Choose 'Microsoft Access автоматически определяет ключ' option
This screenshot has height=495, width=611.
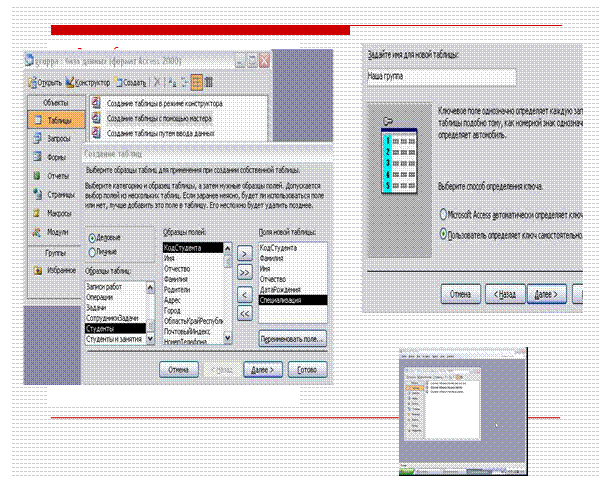coord(443,214)
